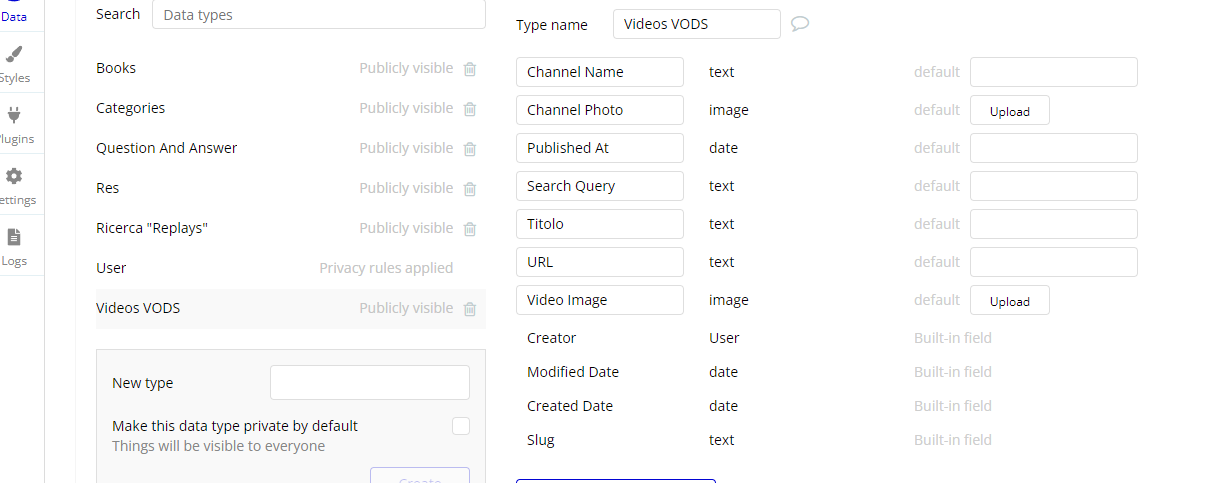Delete the Books data type

click(470, 69)
